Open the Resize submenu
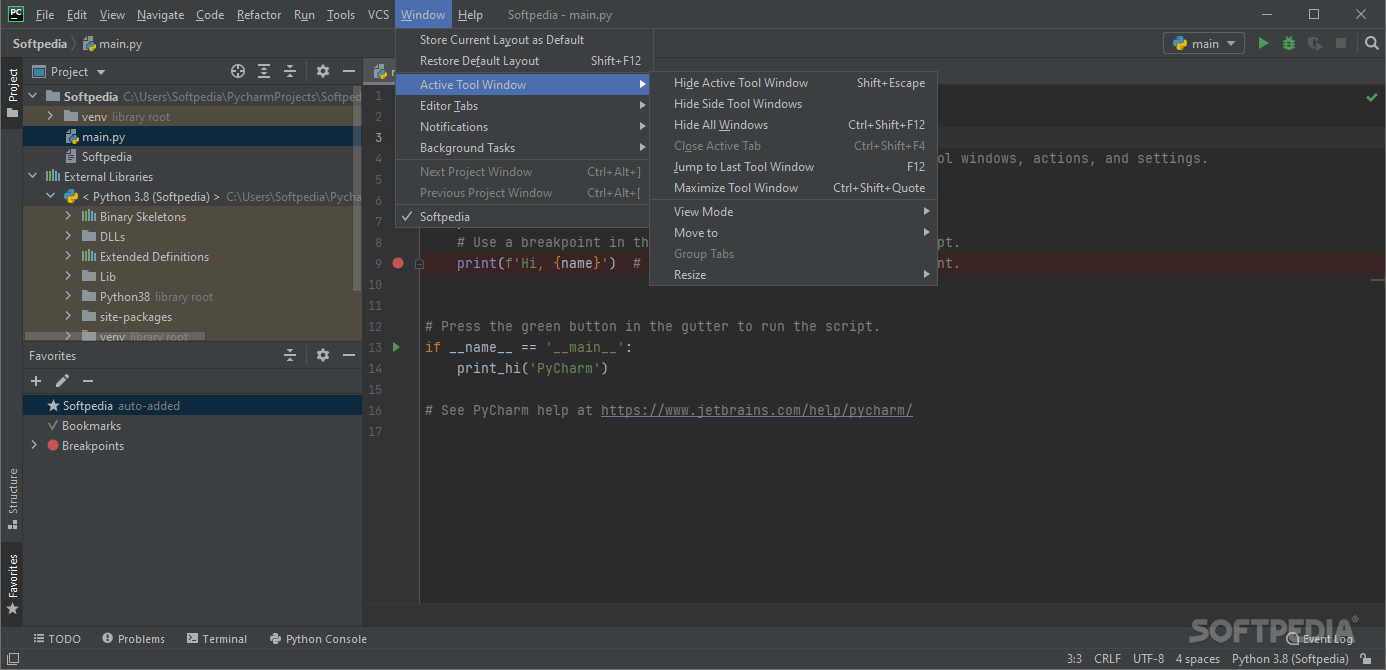Image resolution: width=1386 pixels, height=670 pixels. tap(794, 275)
